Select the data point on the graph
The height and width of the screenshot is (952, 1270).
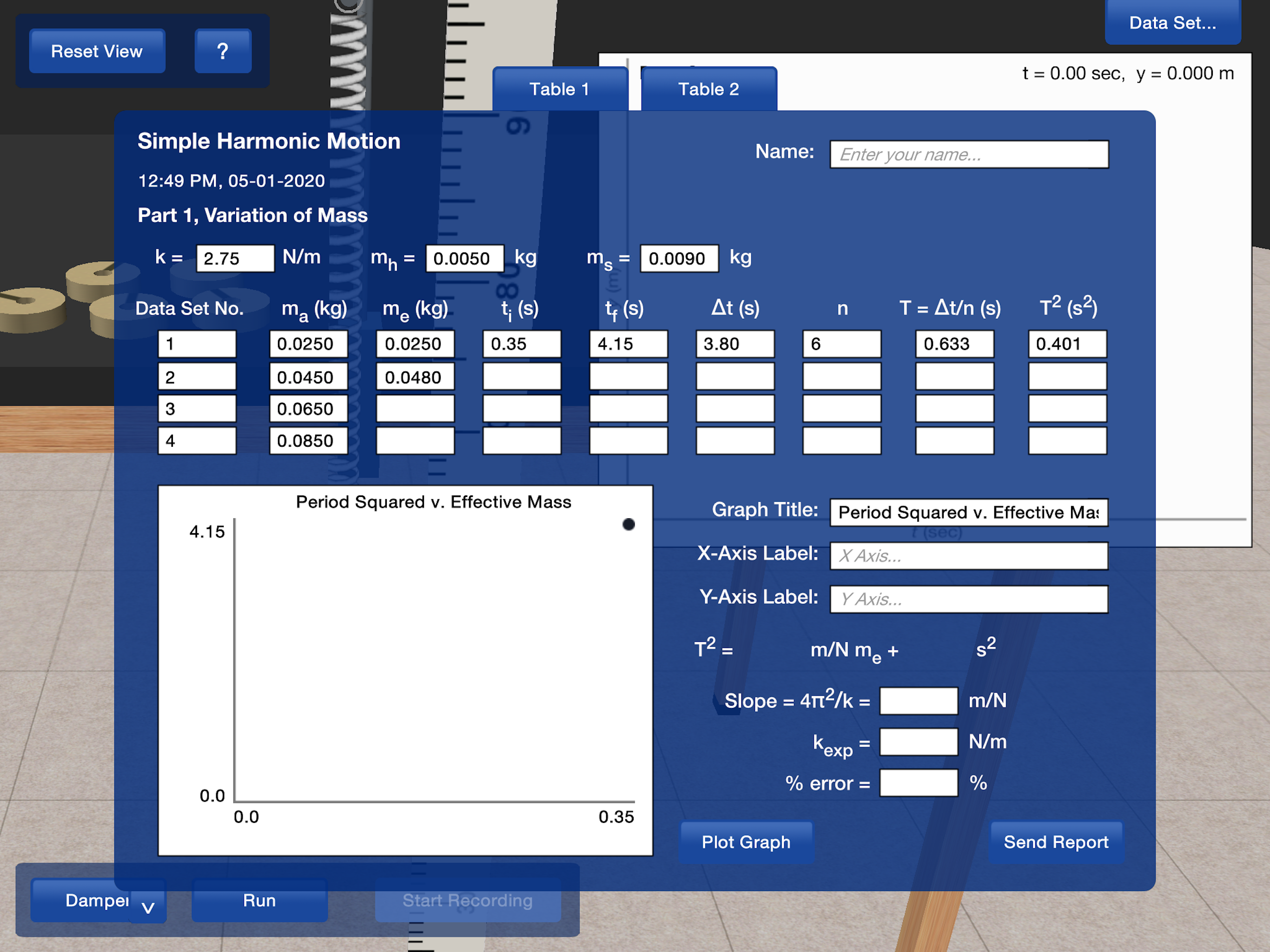(x=628, y=524)
